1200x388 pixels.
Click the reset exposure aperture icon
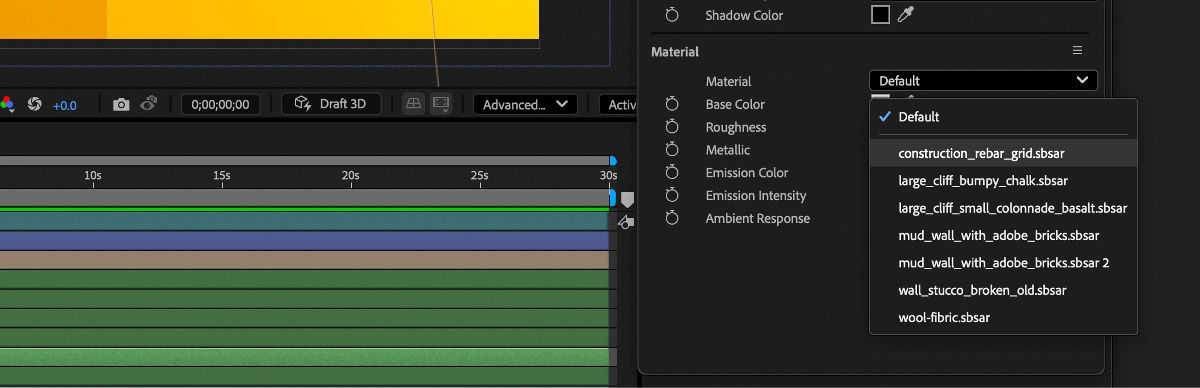click(x=34, y=104)
